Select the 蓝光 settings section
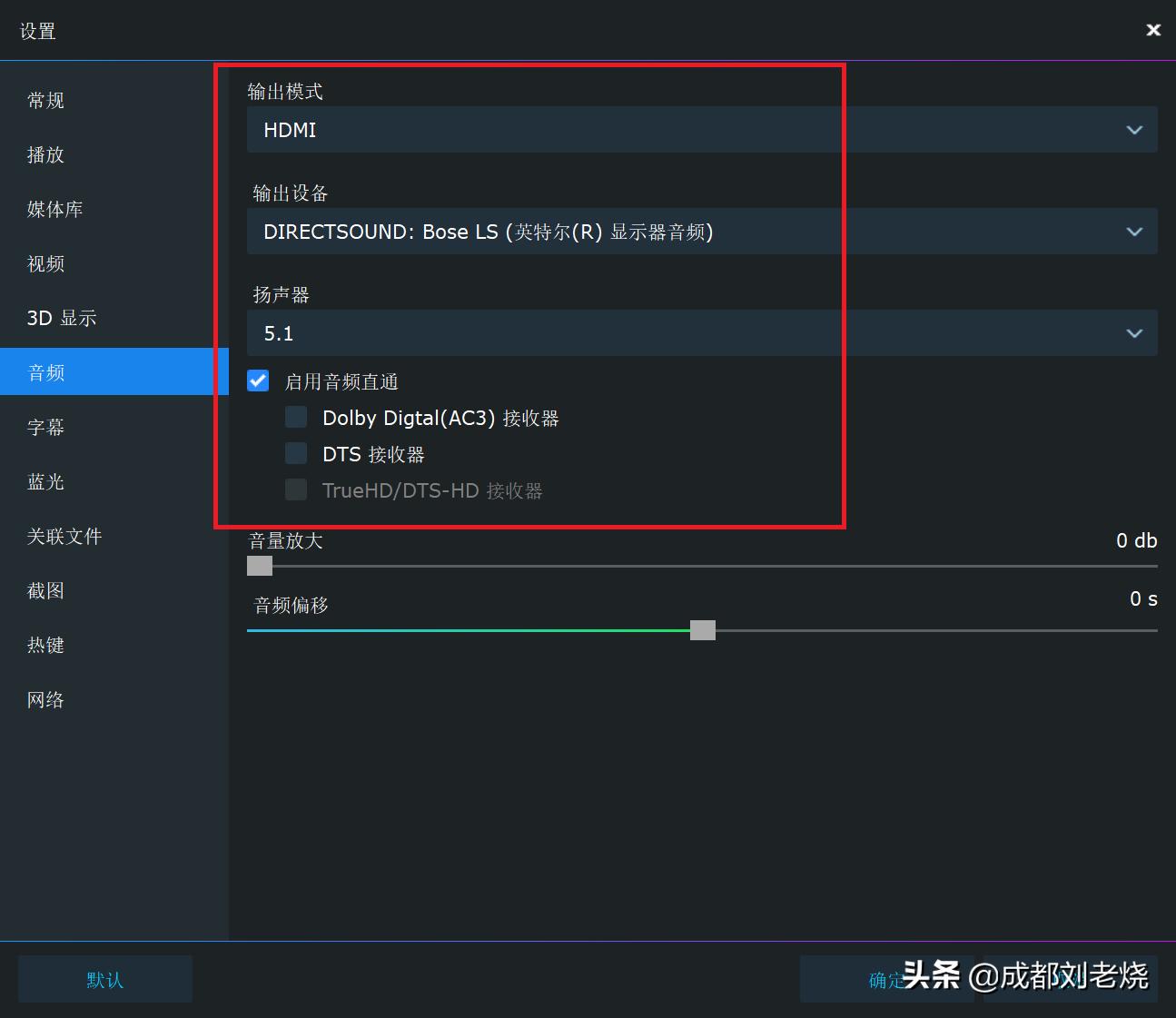 44,481
